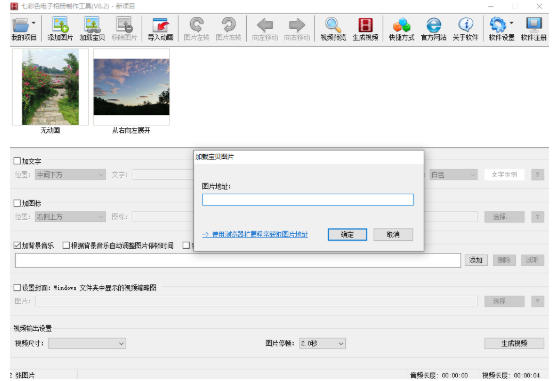Enable the 加文字 checkbox
555x381 pixels.
coord(17,161)
